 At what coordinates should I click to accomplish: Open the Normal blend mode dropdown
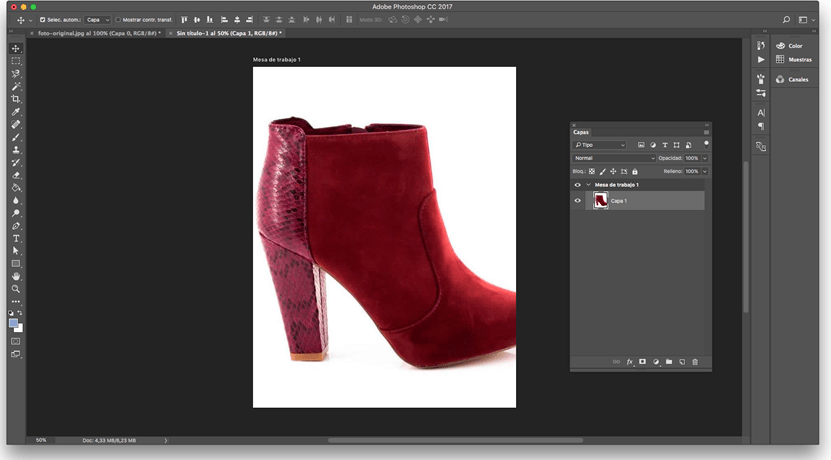614,158
